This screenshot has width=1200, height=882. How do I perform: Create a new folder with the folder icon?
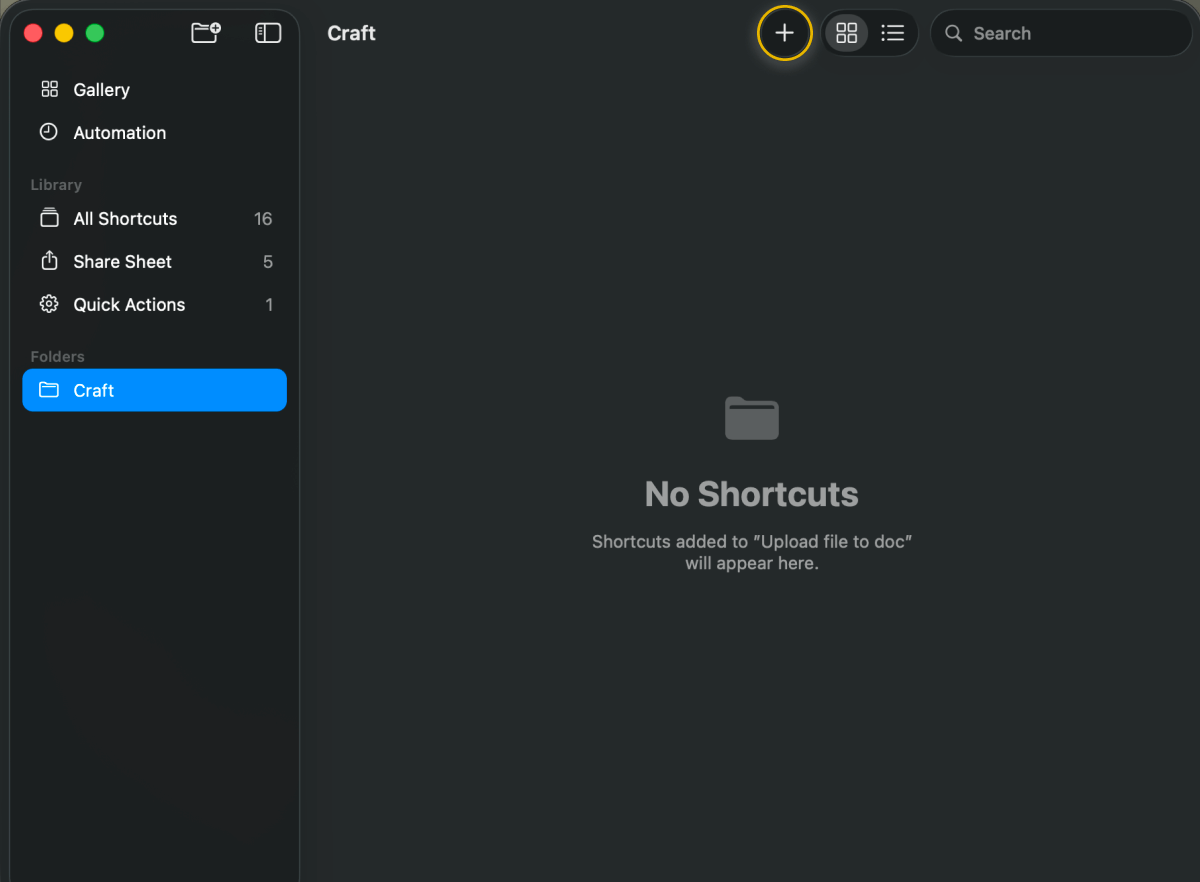click(x=204, y=32)
